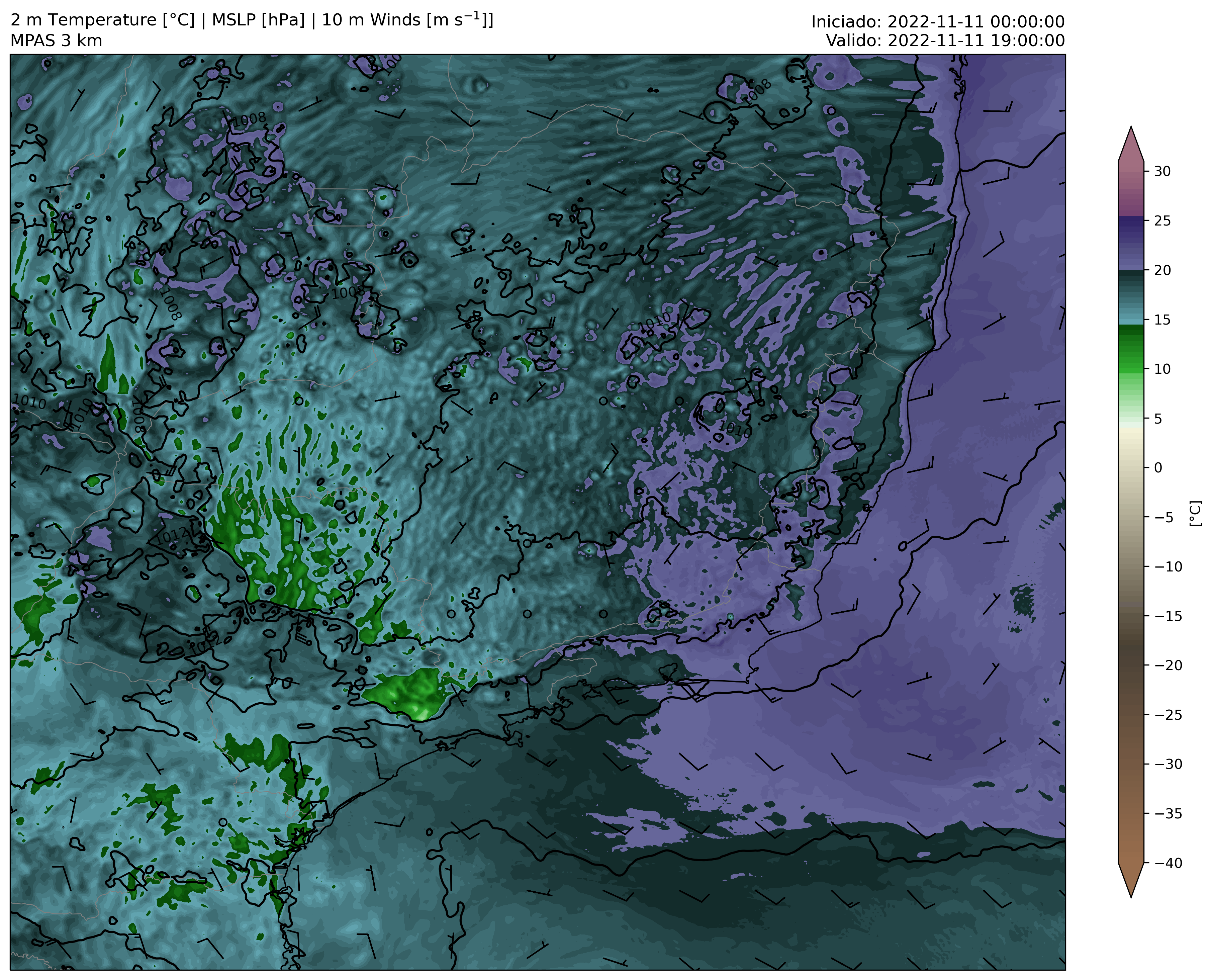1212x980 pixels.
Task: Click the colorbar tick label 5
Action: (x=1158, y=418)
